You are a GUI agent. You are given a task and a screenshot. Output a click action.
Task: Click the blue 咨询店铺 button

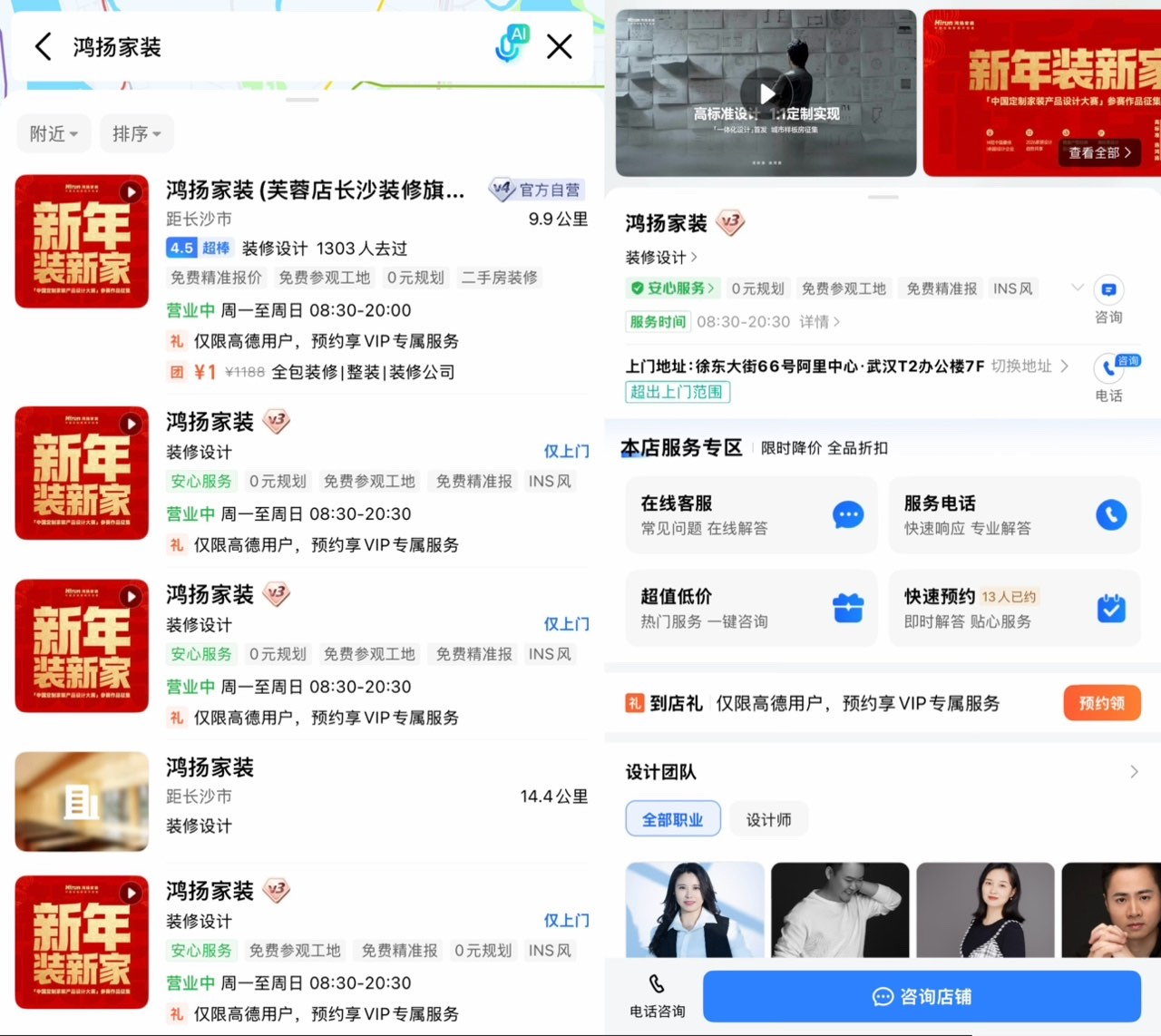tap(922, 996)
